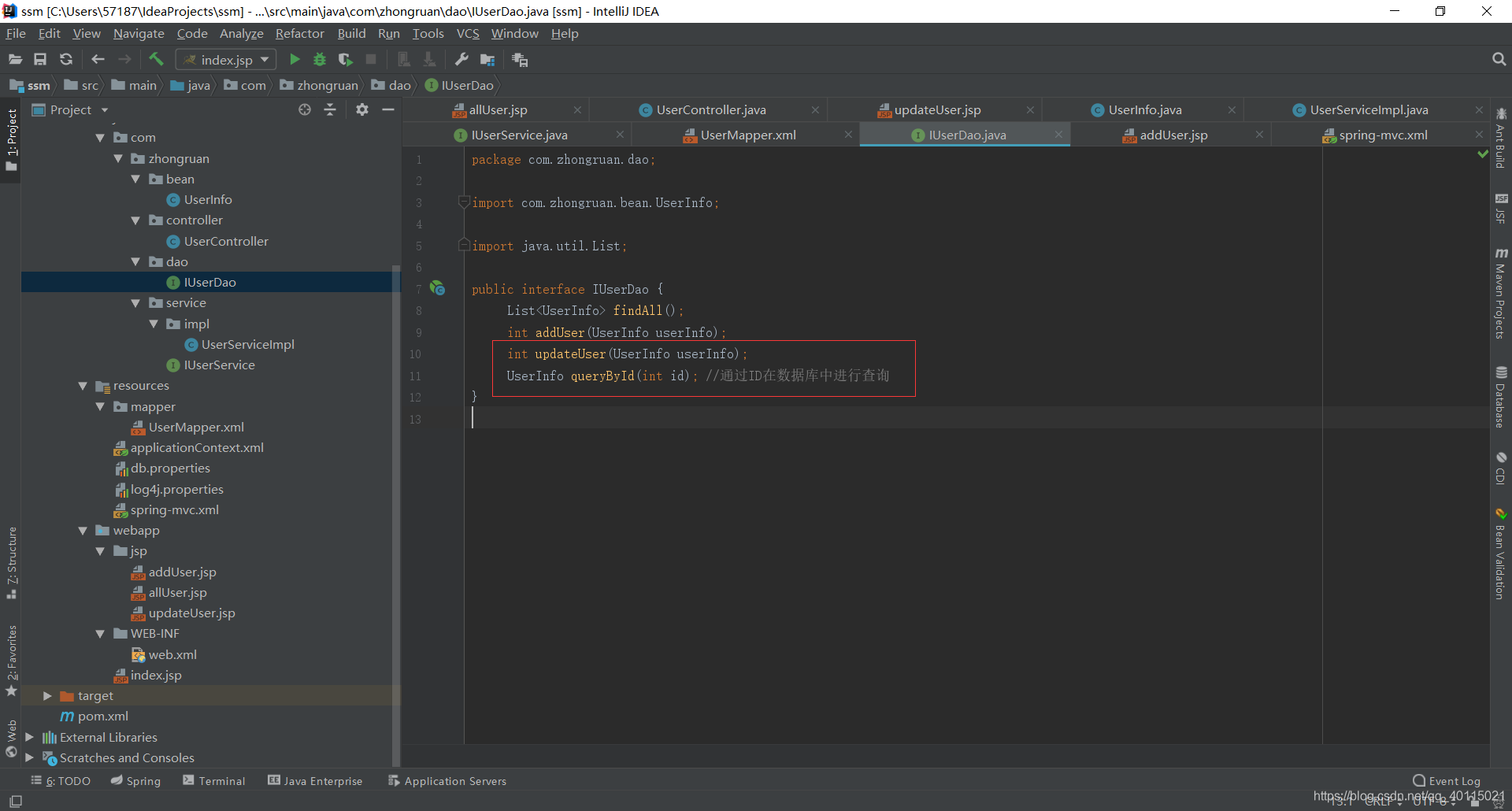The height and width of the screenshot is (811, 1512).
Task: Collapse the webapp folder node
Action: (83, 531)
